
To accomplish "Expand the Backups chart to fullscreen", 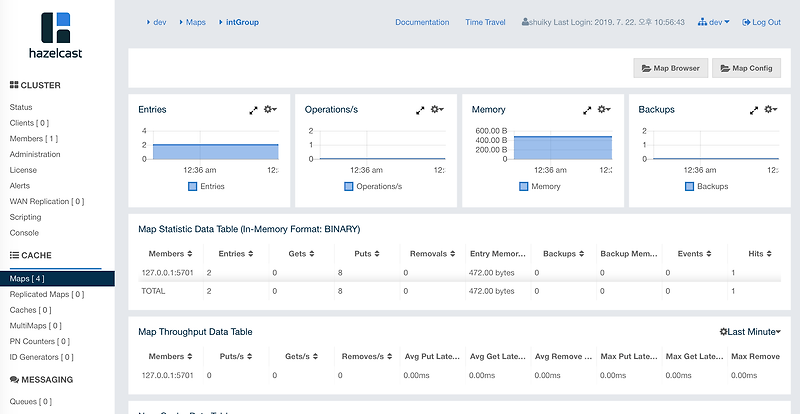I will click(754, 110).
